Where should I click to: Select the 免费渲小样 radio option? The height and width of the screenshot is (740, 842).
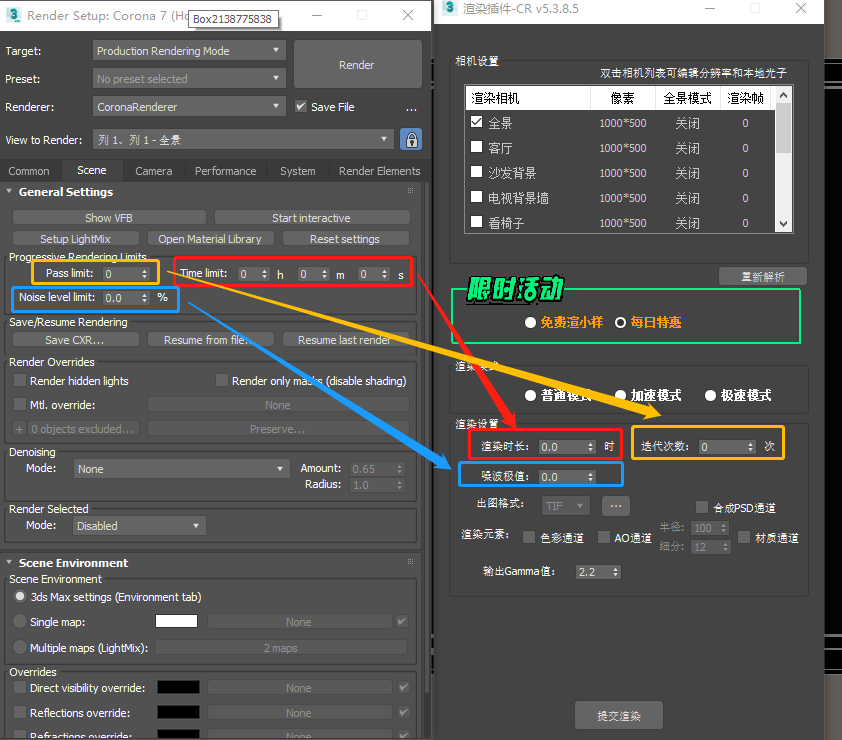tap(530, 323)
